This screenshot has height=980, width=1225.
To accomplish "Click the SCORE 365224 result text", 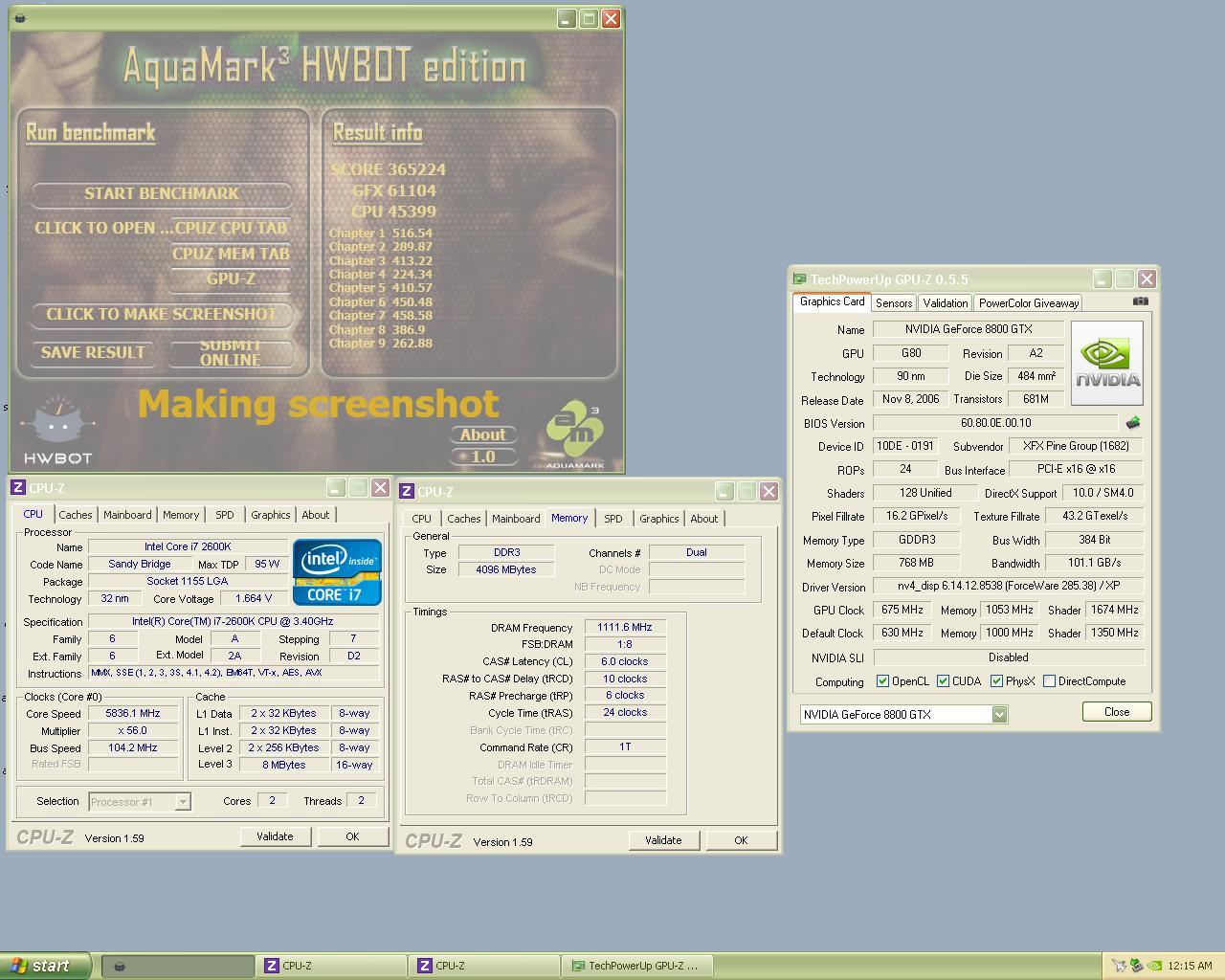I will tap(389, 169).
